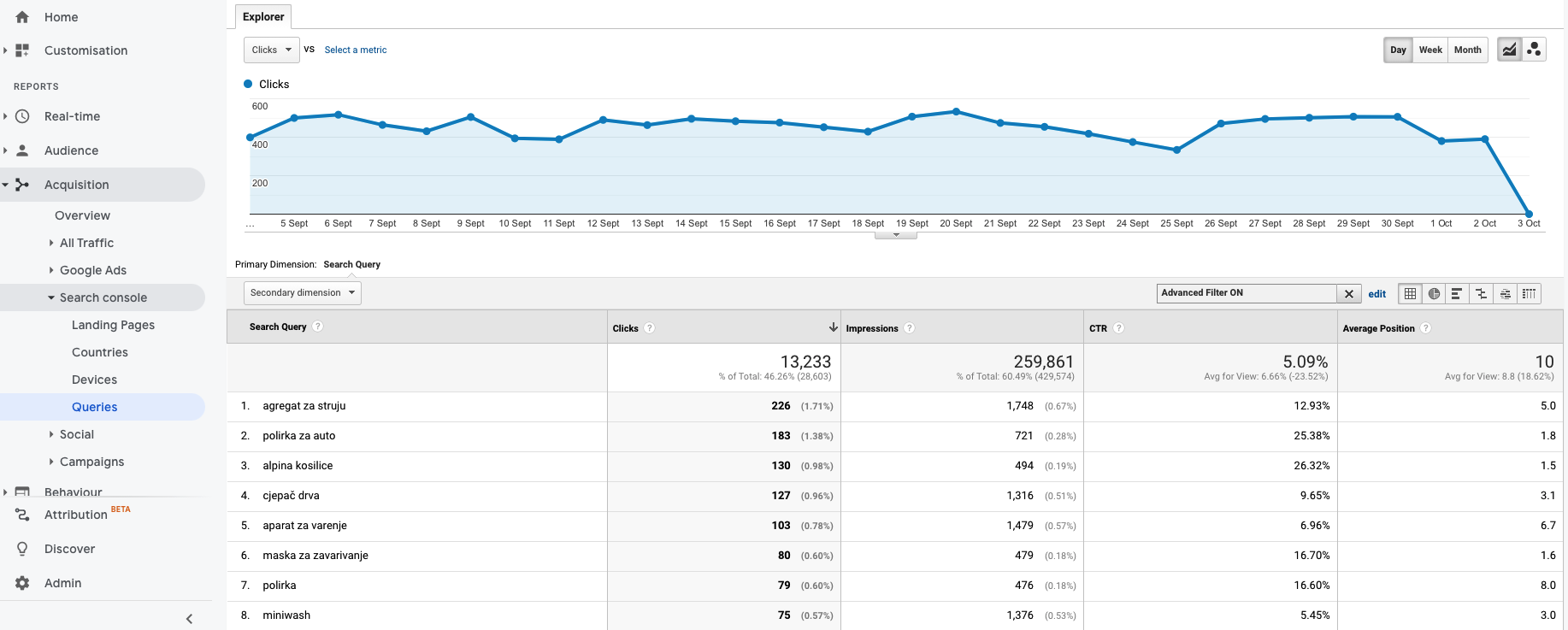Show help for the CTR column
The width and height of the screenshot is (1568, 630).
[1119, 328]
